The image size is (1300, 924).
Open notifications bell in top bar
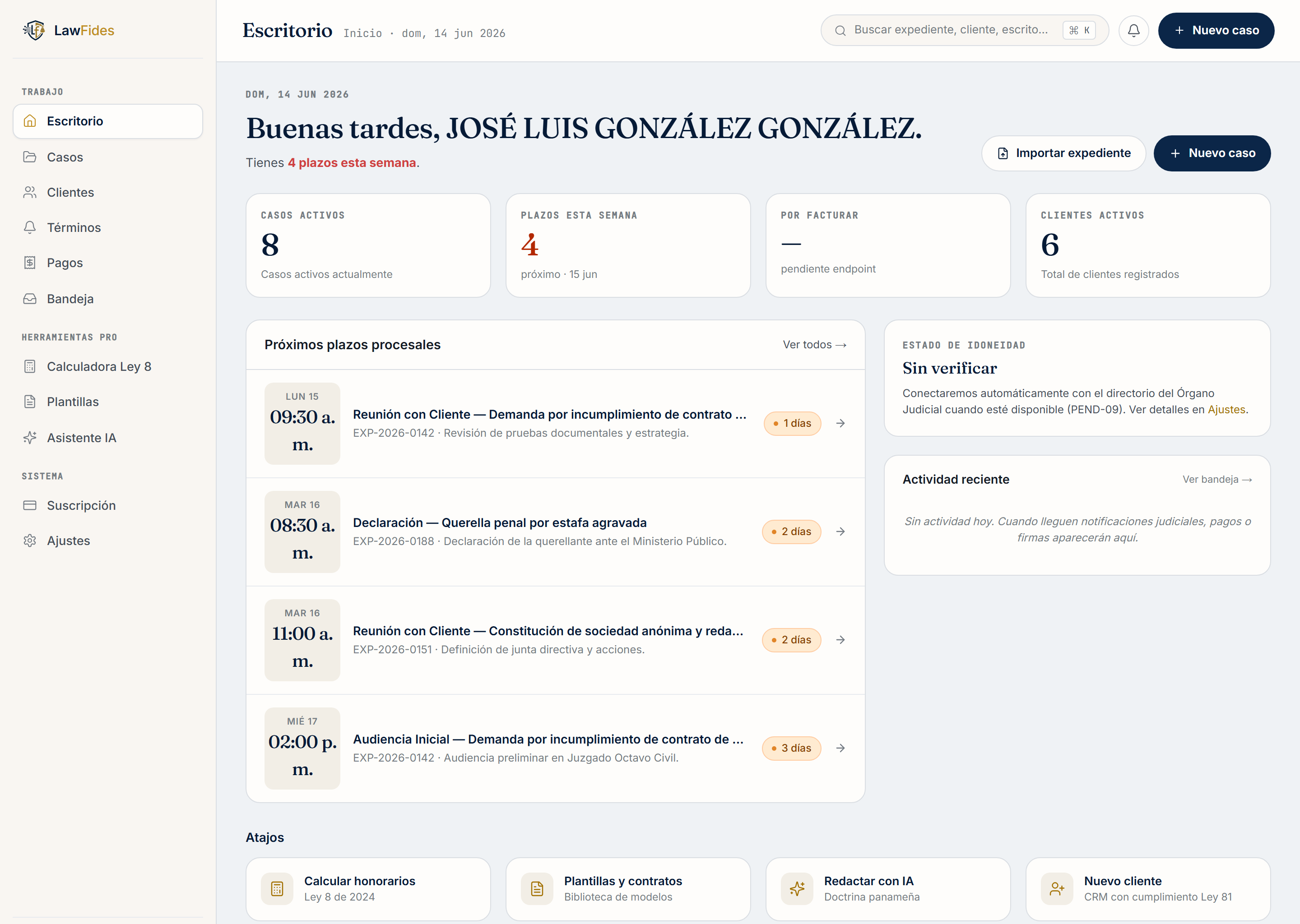pyautogui.click(x=1134, y=30)
